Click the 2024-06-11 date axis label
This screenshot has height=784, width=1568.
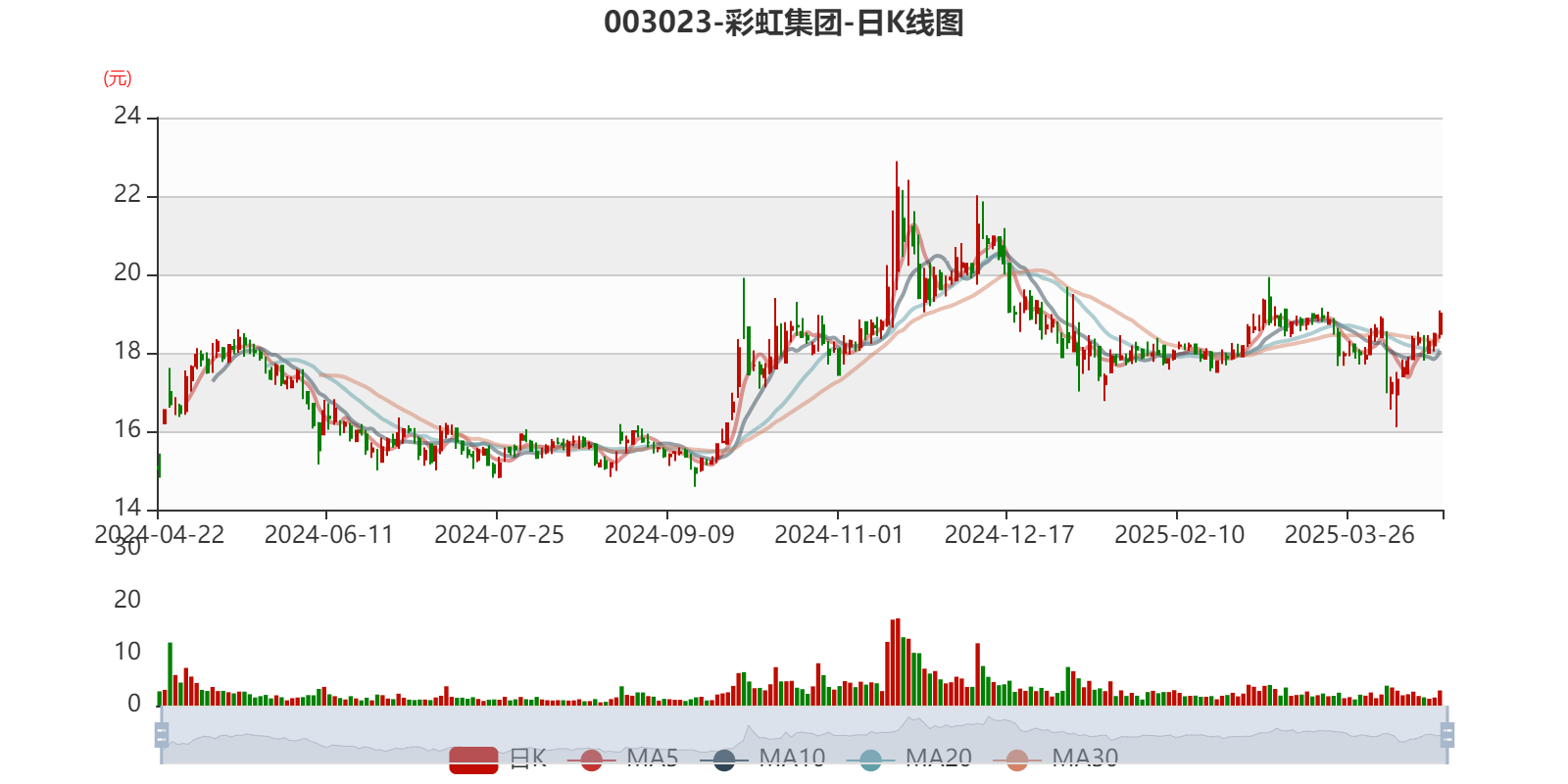click(x=329, y=535)
